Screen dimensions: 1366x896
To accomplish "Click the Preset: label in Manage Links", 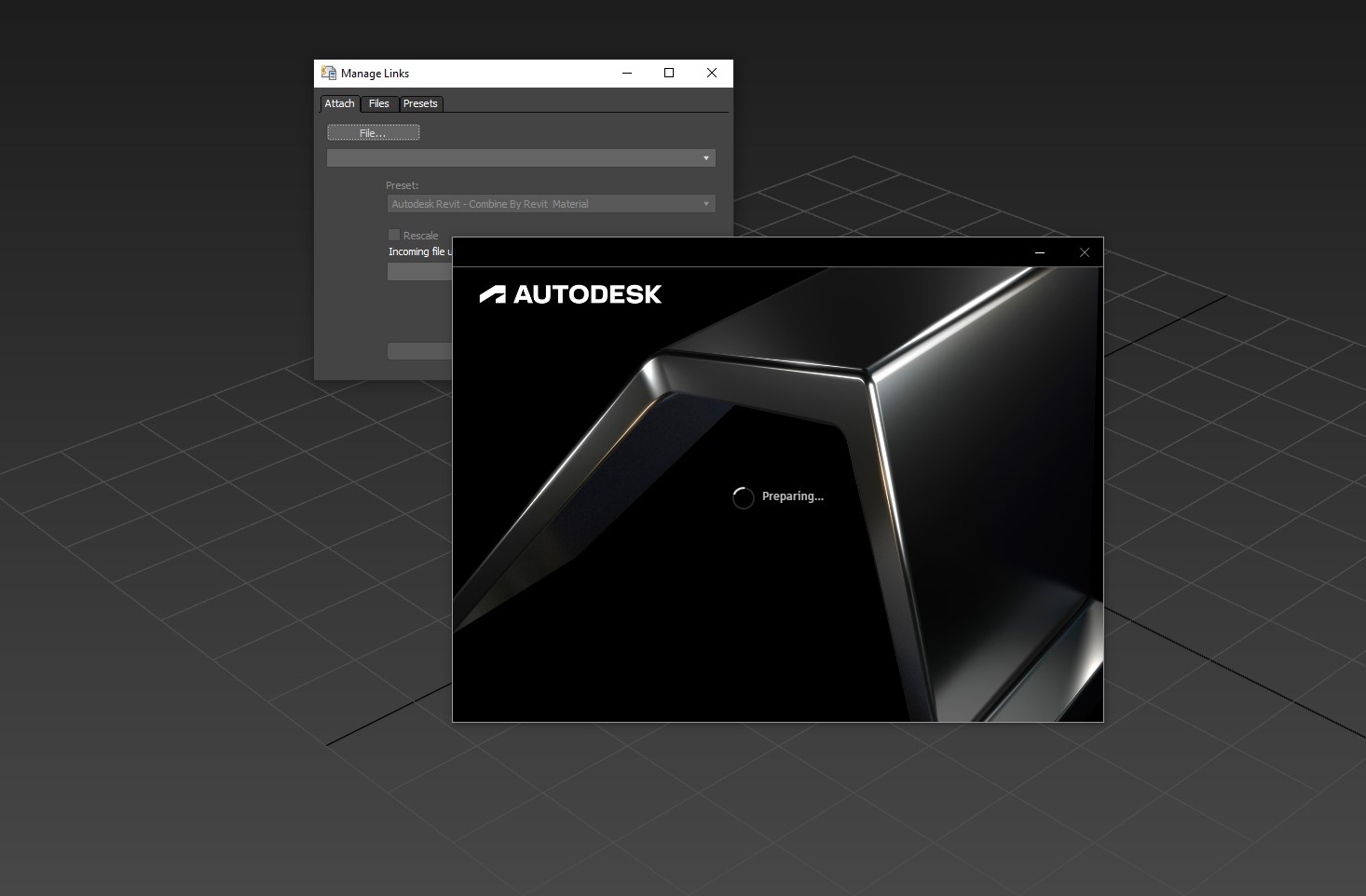I will (403, 185).
